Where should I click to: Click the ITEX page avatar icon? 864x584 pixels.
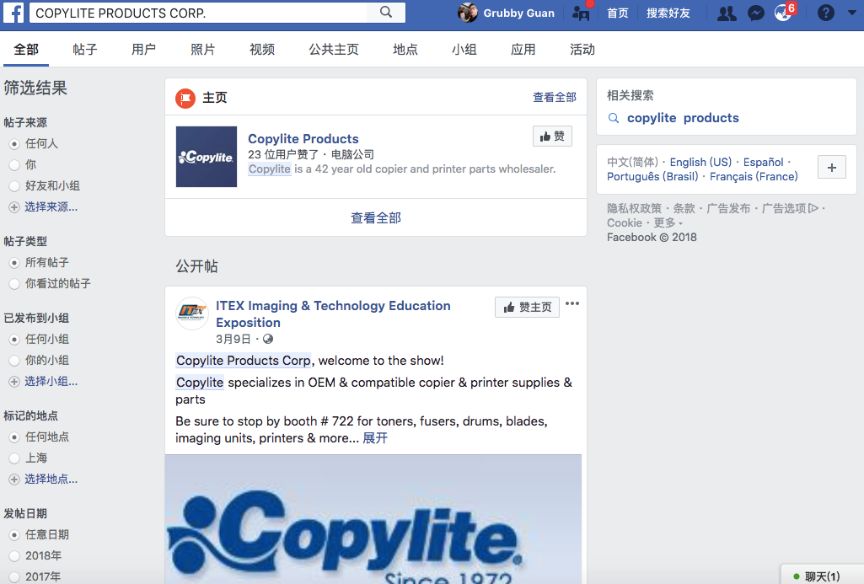pos(192,313)
